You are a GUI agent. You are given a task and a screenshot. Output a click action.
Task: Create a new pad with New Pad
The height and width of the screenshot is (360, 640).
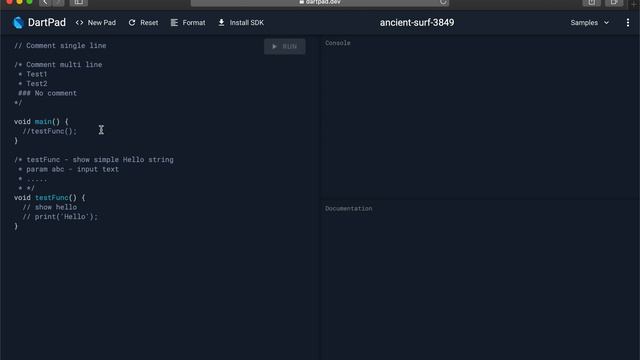coord(96,23)
